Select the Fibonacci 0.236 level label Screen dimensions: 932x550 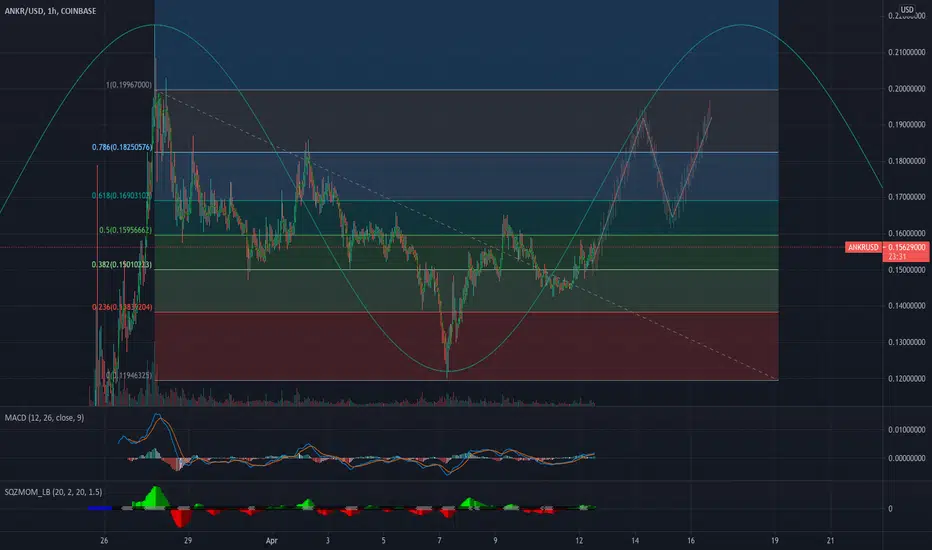[x=122, y=307]
